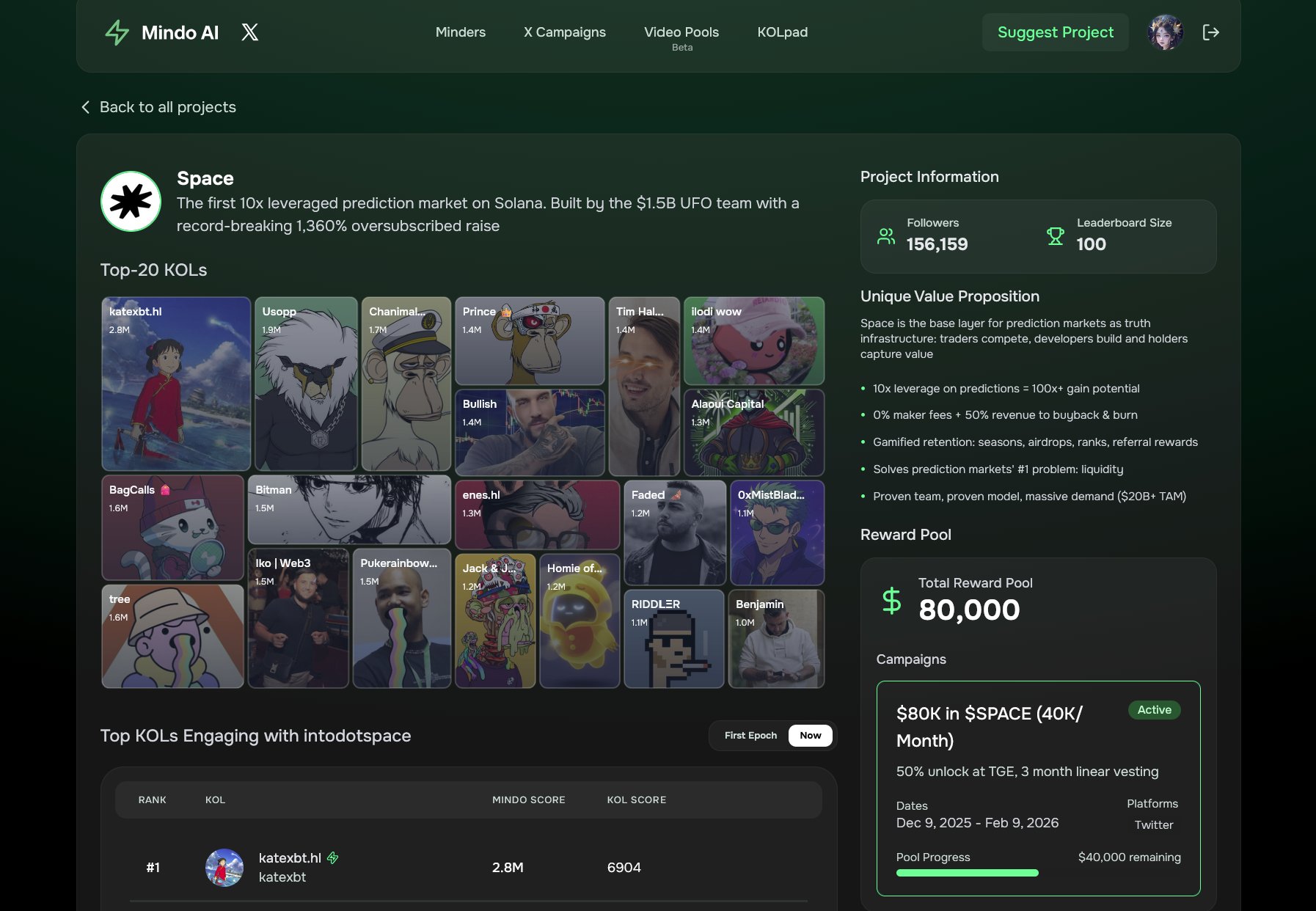Click the MINDO SCORE column header

click(529, 800)
